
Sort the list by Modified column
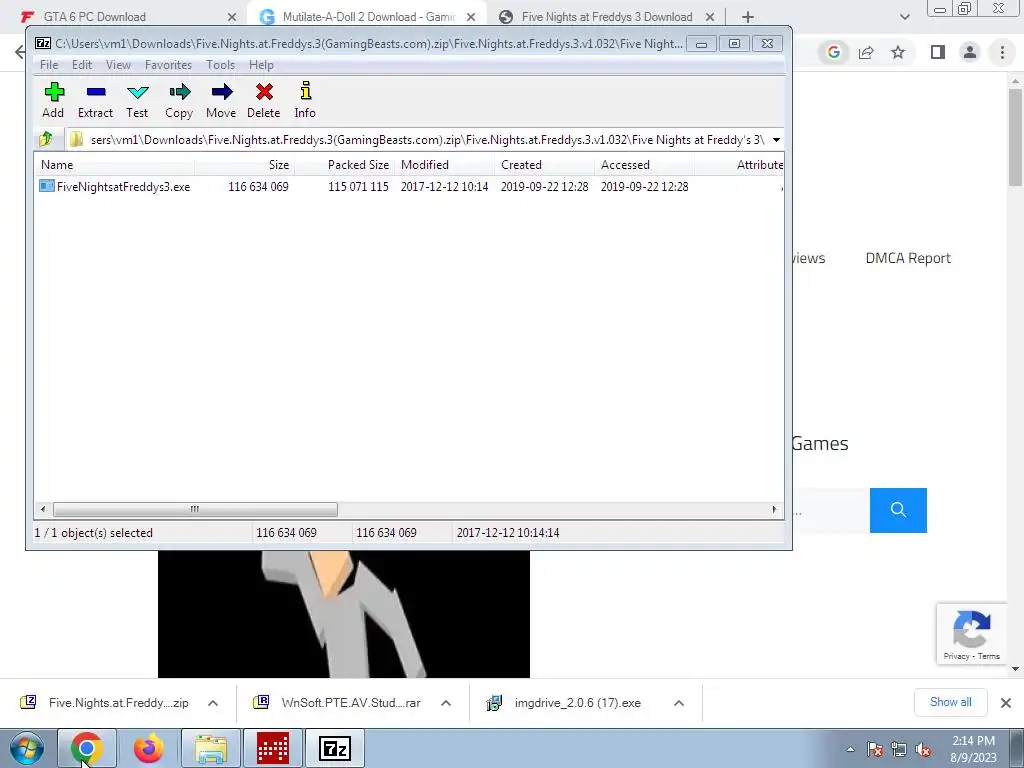tap(444, 165)
